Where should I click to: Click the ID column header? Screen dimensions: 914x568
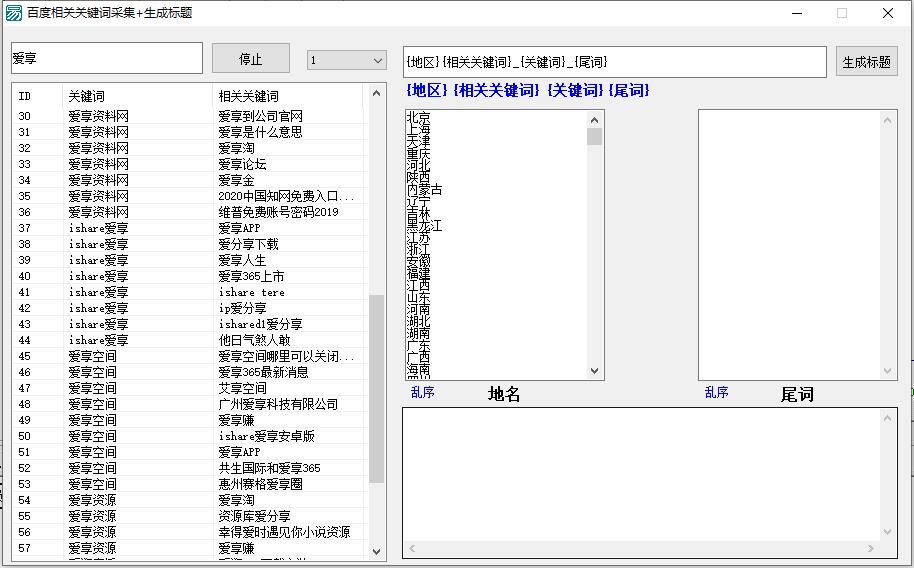(x=37, y=96)
